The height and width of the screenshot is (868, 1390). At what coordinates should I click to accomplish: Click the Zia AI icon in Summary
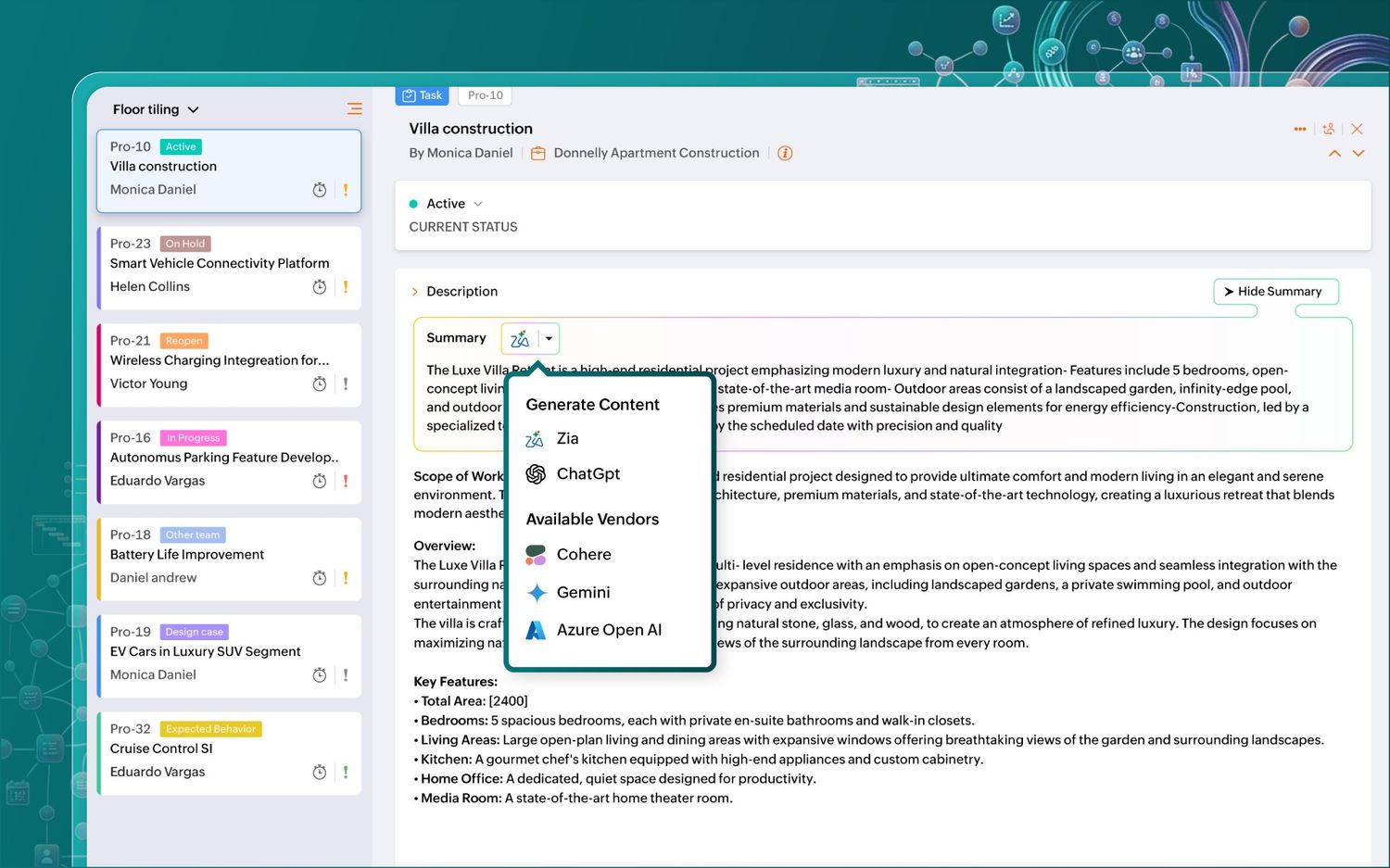coord(520,339)
